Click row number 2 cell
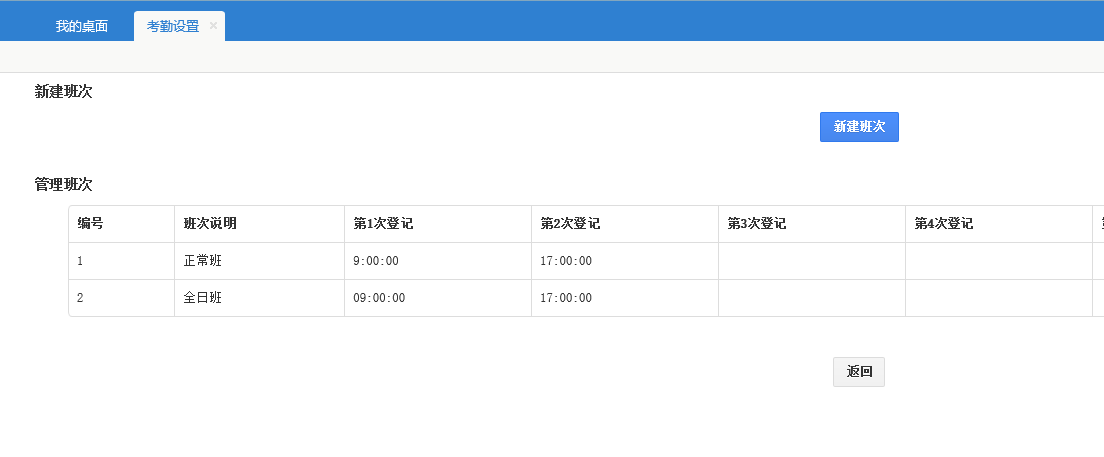This screenshot has width=1104, height=457. [x=80, y=298]
